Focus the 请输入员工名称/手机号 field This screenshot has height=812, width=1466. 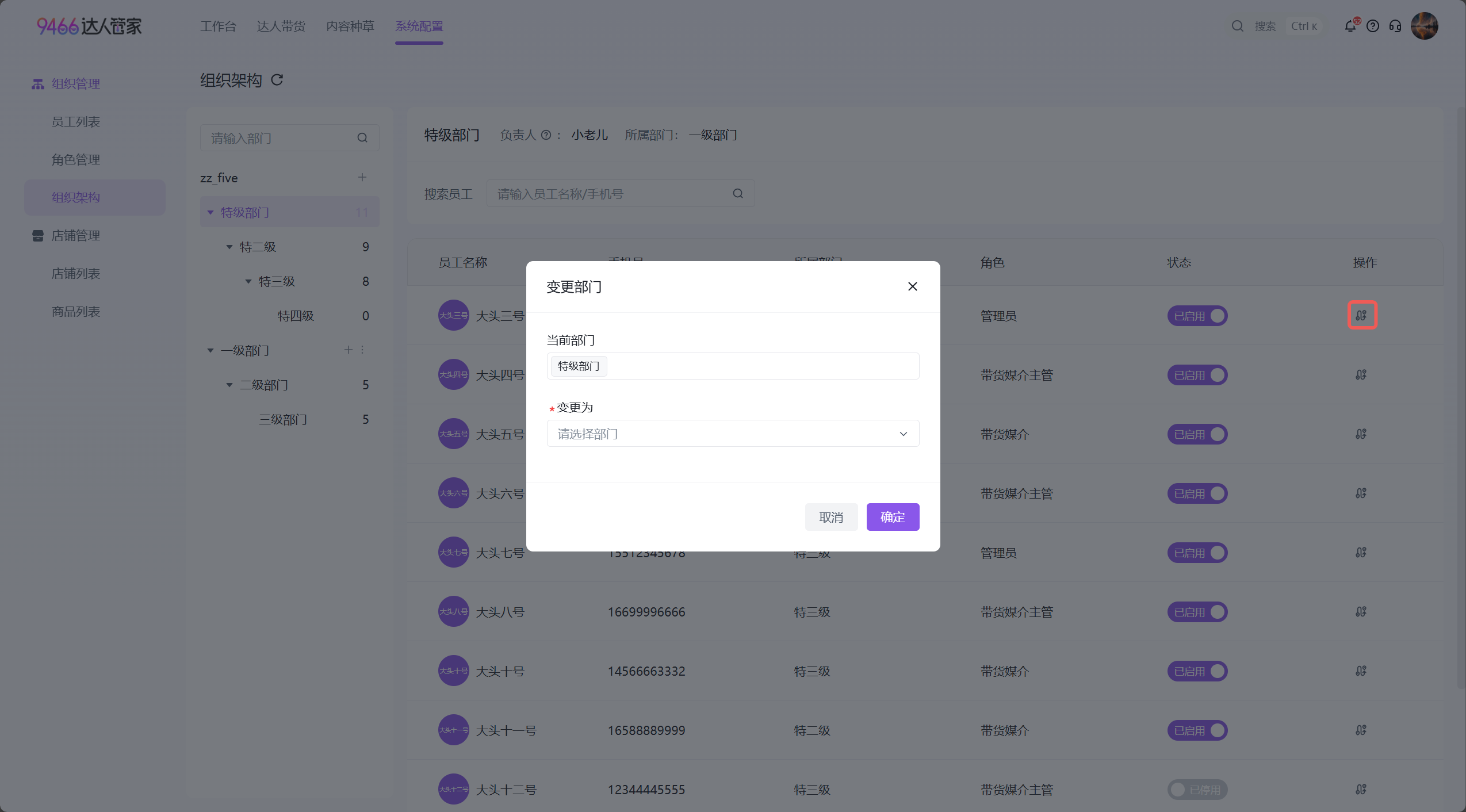pyautogui.click(x=620, y=194)
